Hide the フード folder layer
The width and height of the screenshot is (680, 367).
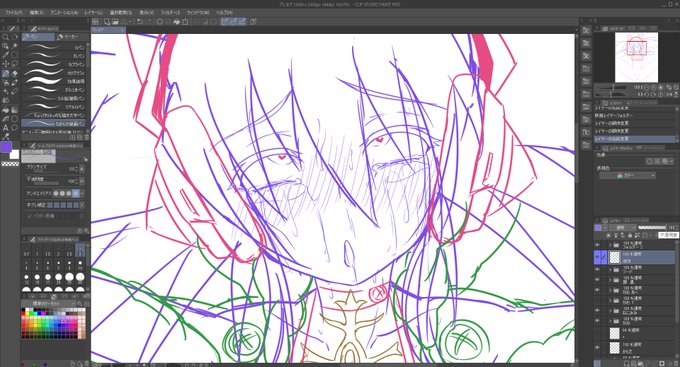(597, 269)
